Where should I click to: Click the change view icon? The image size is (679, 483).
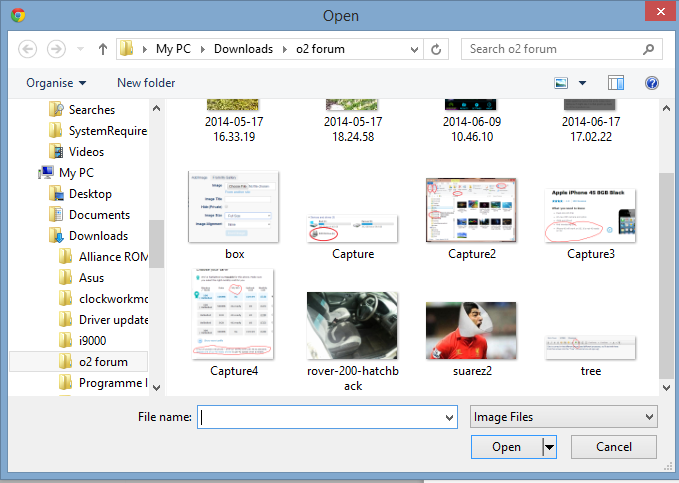[561, 83]
